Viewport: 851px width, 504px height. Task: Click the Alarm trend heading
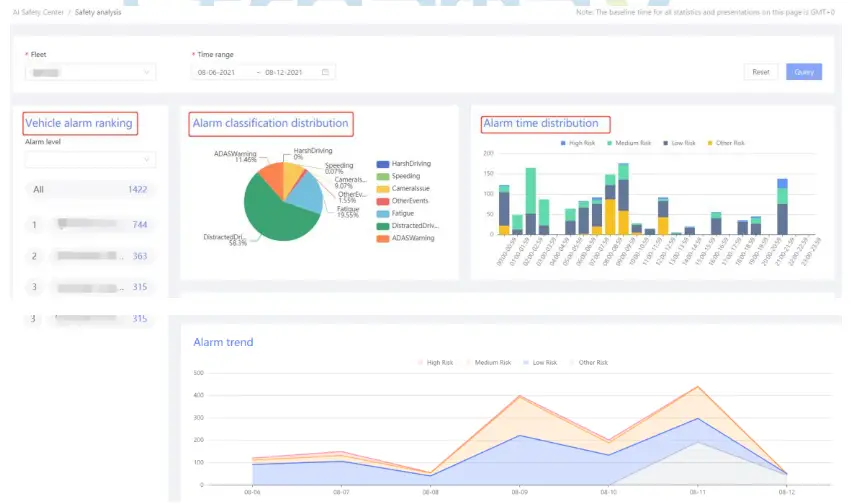(223, 342)
